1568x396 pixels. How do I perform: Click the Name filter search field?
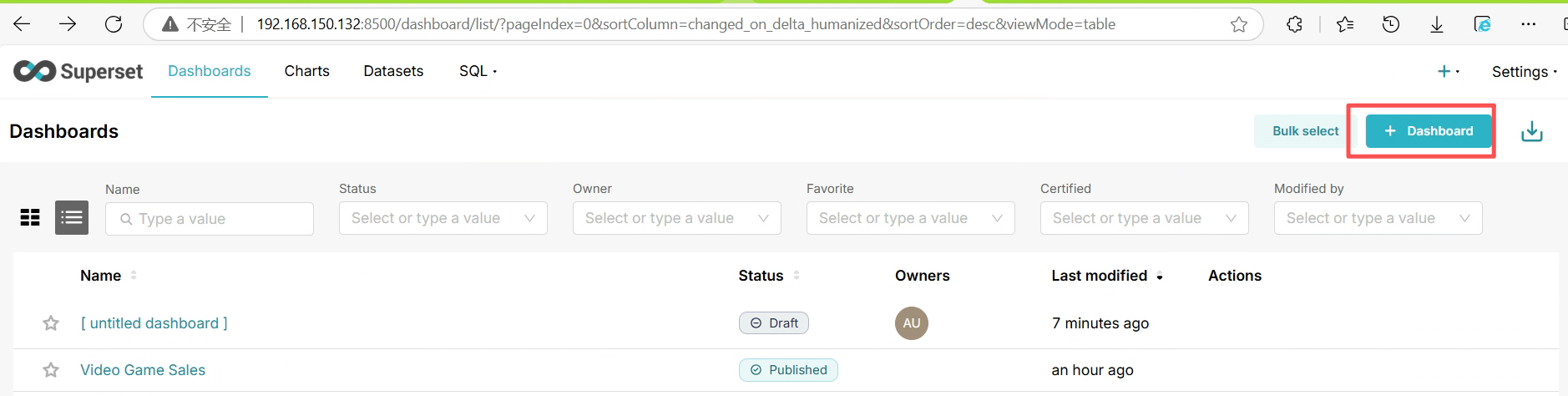click(210, 219)
